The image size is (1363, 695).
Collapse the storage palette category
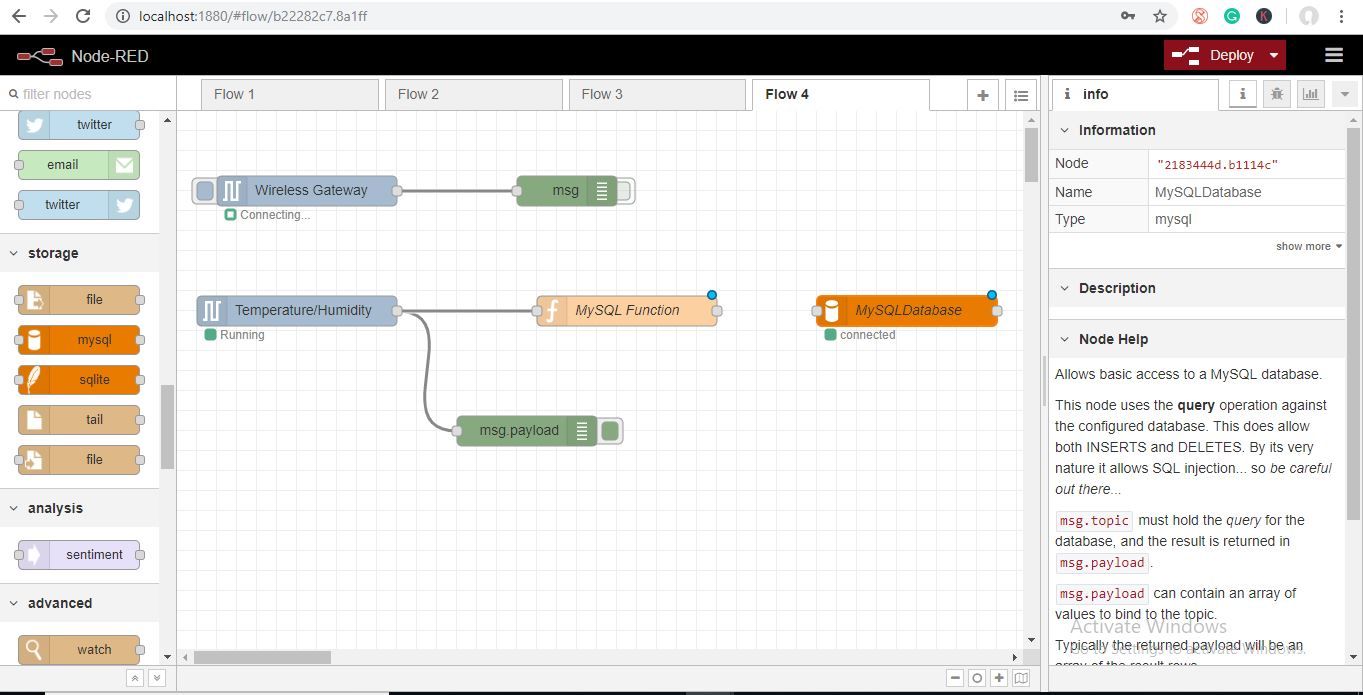[80, 253]
